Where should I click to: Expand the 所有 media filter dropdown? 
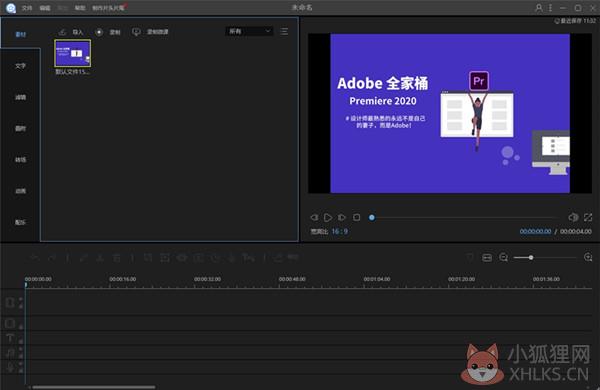249,31
